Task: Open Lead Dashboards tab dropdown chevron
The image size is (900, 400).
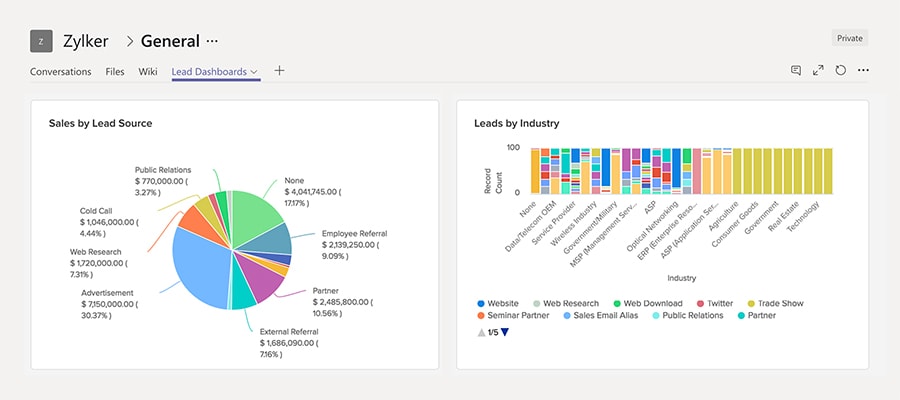Action: [x=255, y=72]
